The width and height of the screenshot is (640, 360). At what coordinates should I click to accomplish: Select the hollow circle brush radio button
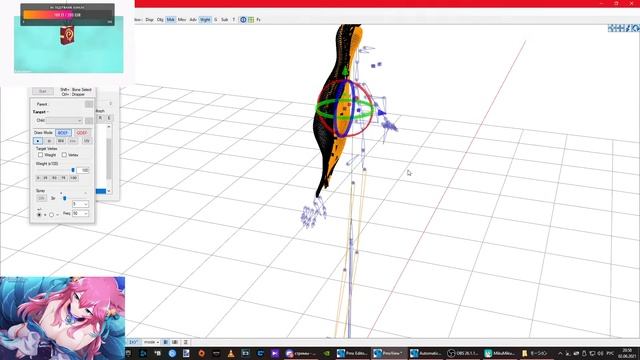click(51, 215)
